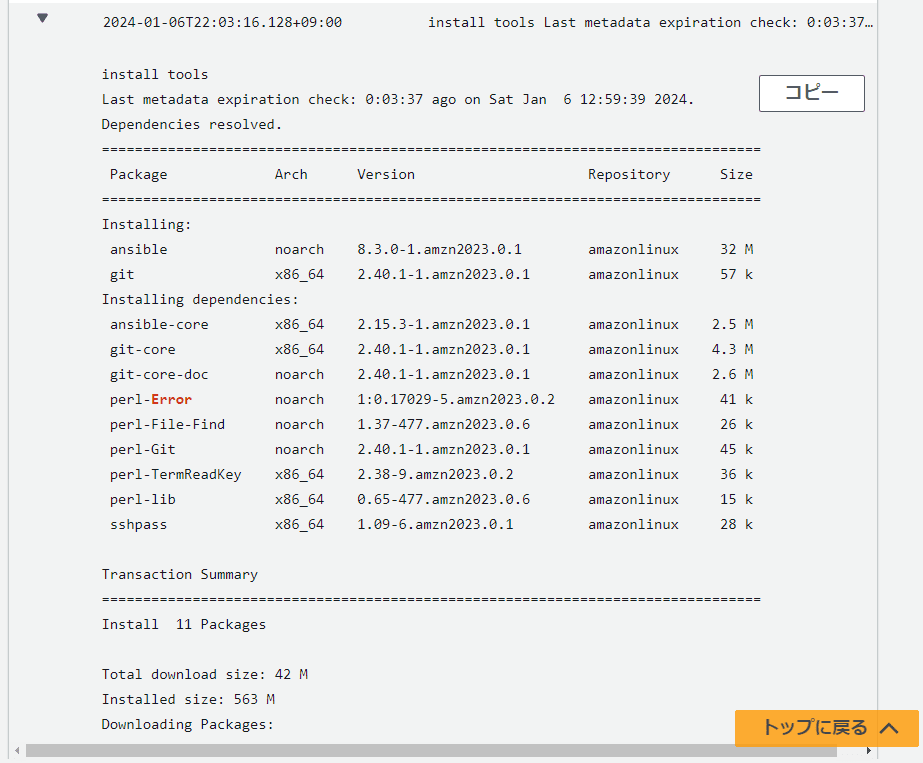Click the '32 M' size of ansible

(736, 250)
